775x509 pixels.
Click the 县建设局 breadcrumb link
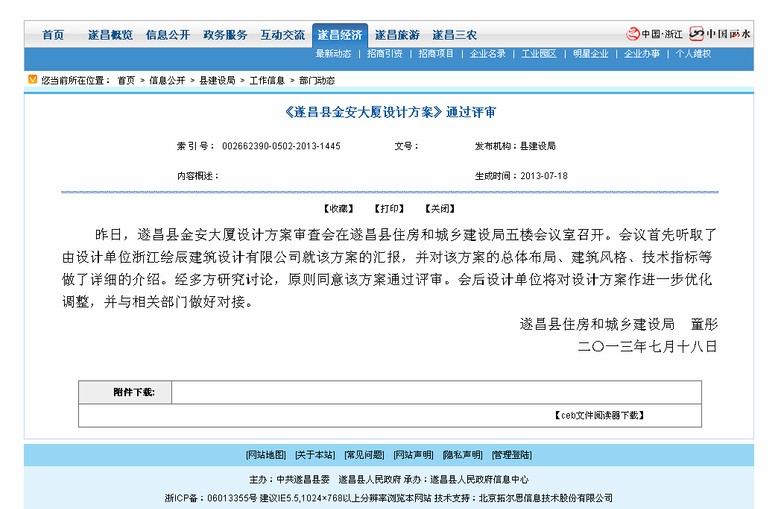(217, 80)
